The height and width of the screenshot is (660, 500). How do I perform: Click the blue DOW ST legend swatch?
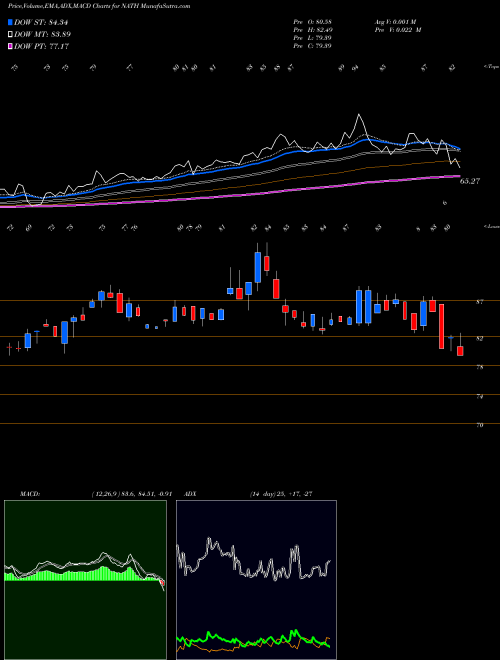(11, 22)
